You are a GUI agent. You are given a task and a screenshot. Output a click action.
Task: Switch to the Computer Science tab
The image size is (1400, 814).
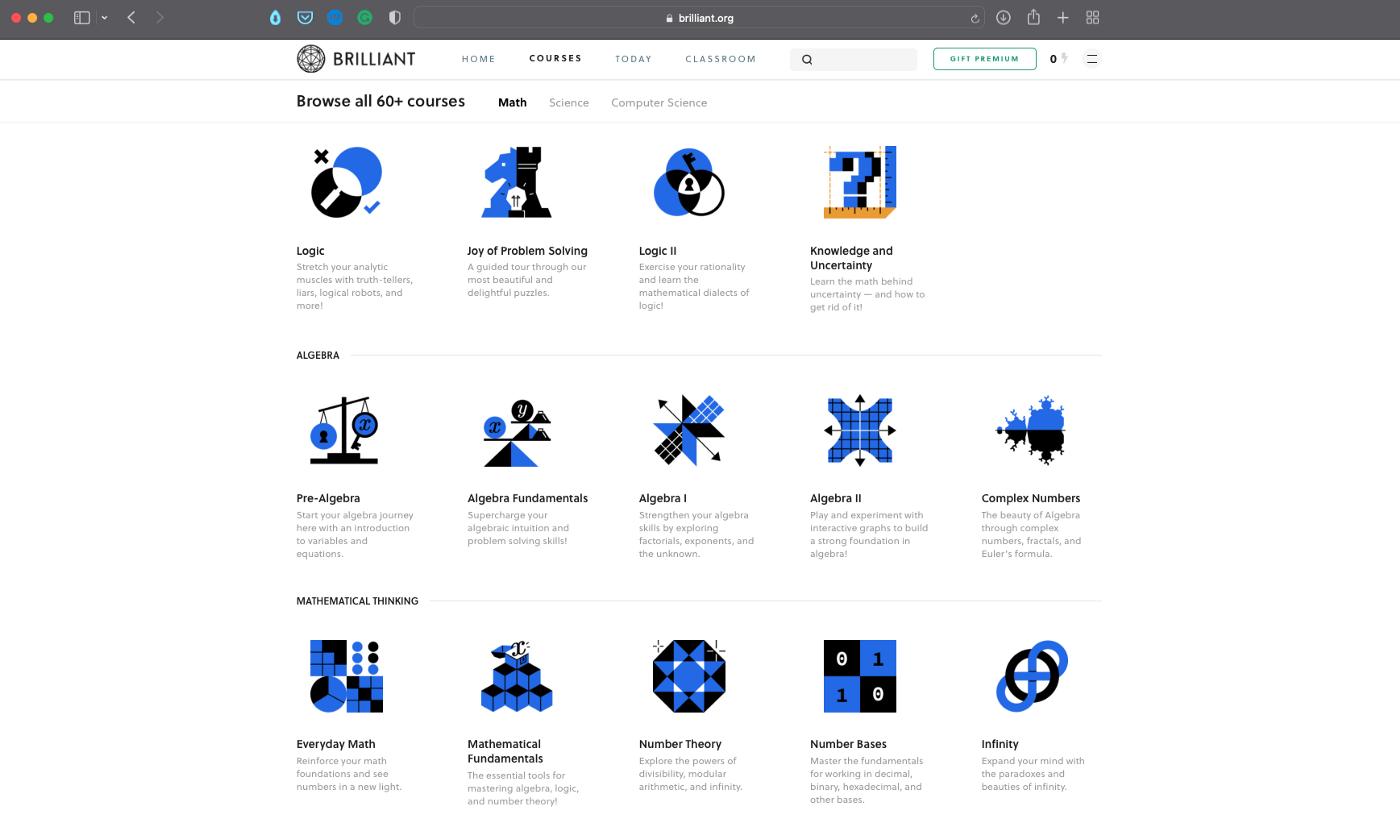658,103
